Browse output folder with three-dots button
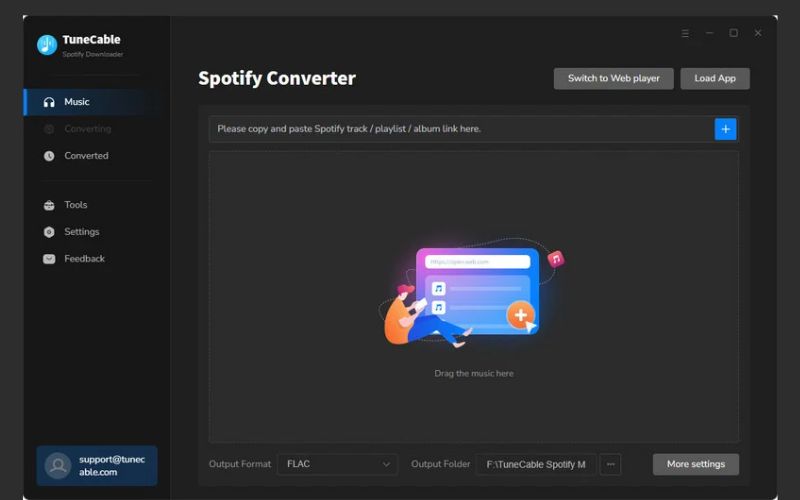Viewport: 800px width, 500px height. tap(610, 464)
